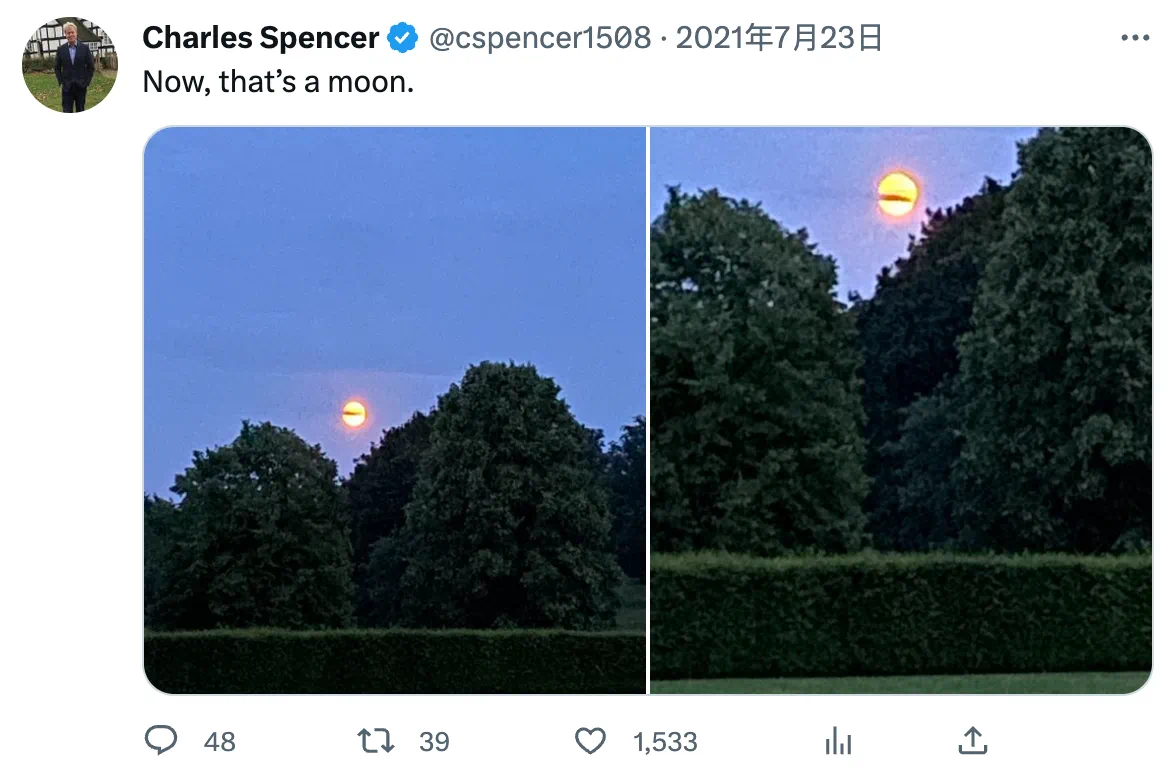Click the Charles Spencer display name

pyautogui.click(x=260, y=38)
